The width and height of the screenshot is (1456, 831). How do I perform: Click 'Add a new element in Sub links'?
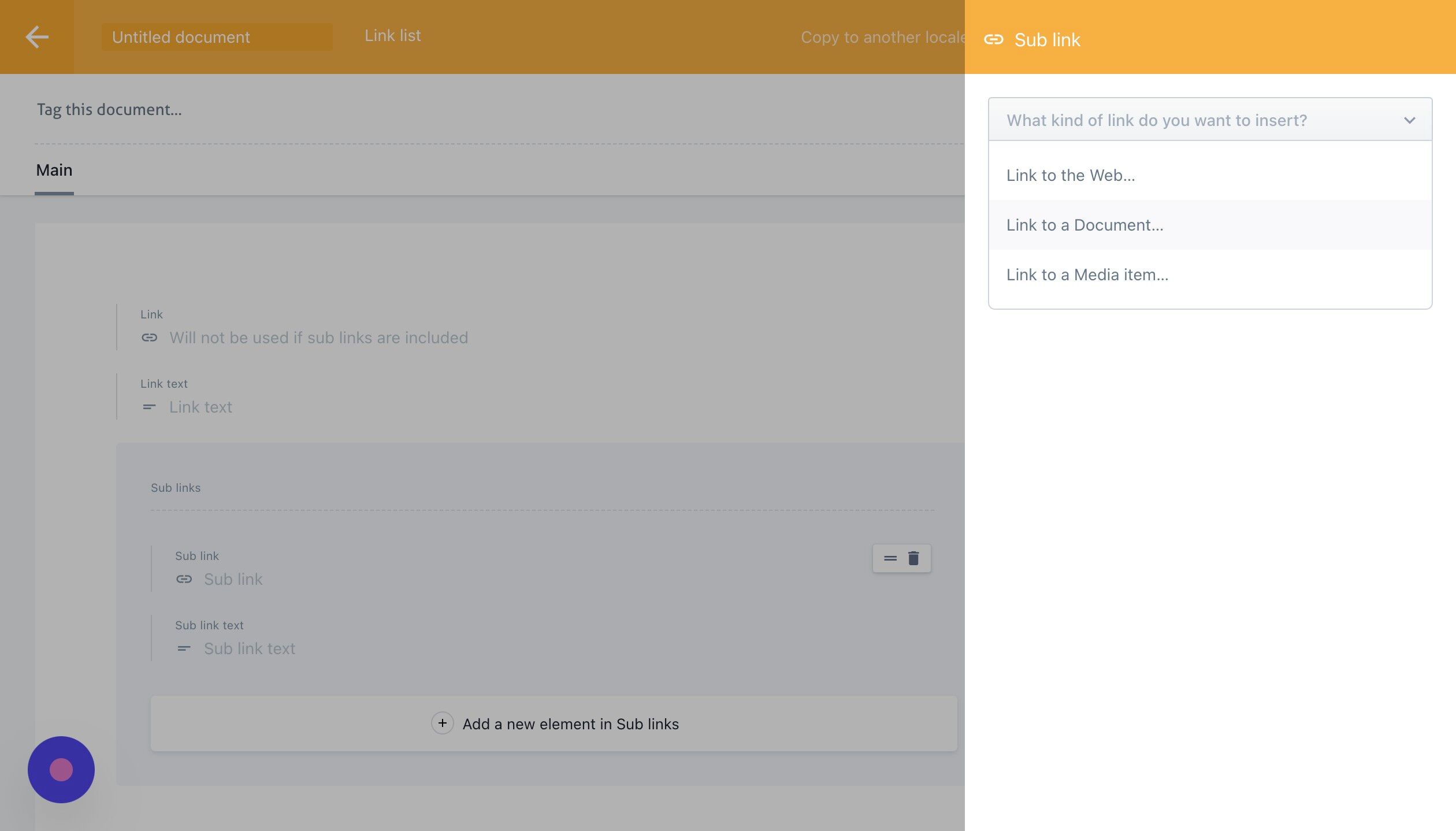pos(570,724)
